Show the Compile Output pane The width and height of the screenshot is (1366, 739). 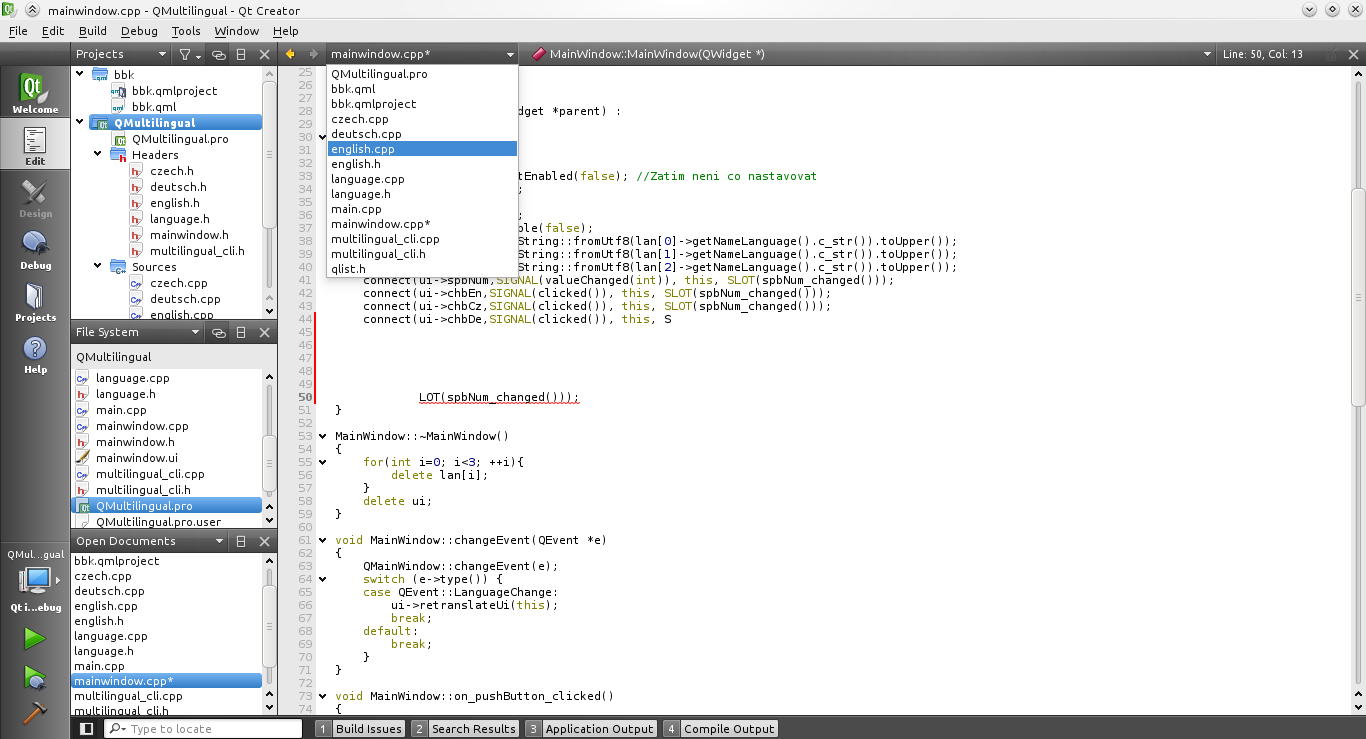(x=720, y=729)
